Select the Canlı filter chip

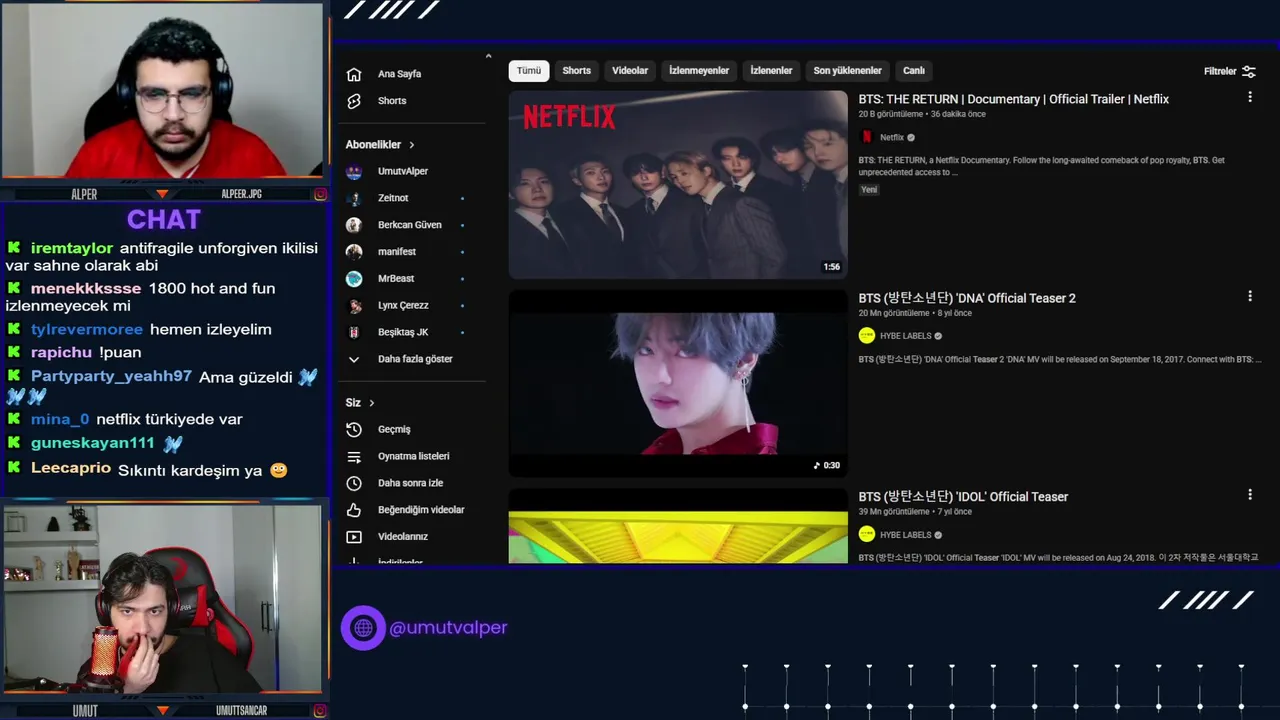(914, 71)
